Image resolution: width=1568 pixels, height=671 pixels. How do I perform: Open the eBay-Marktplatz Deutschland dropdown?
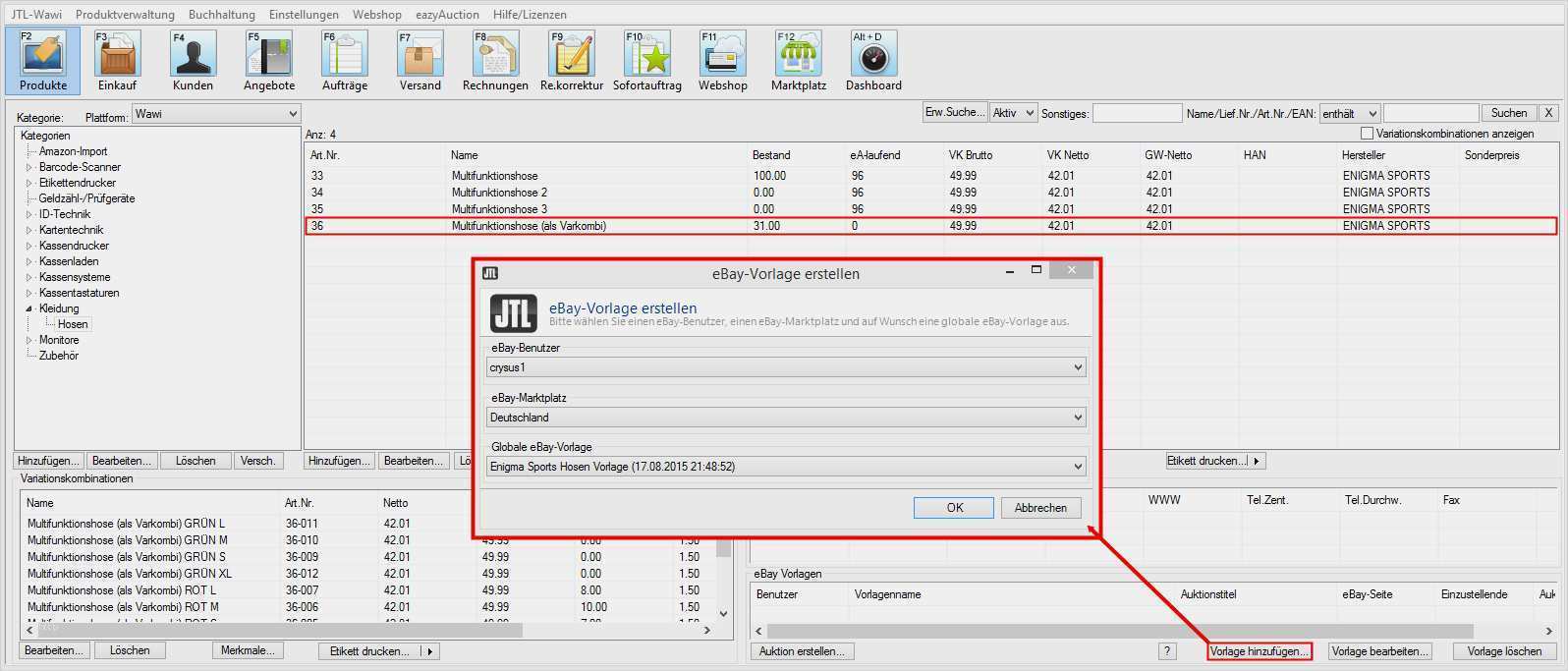click(786, 418)
